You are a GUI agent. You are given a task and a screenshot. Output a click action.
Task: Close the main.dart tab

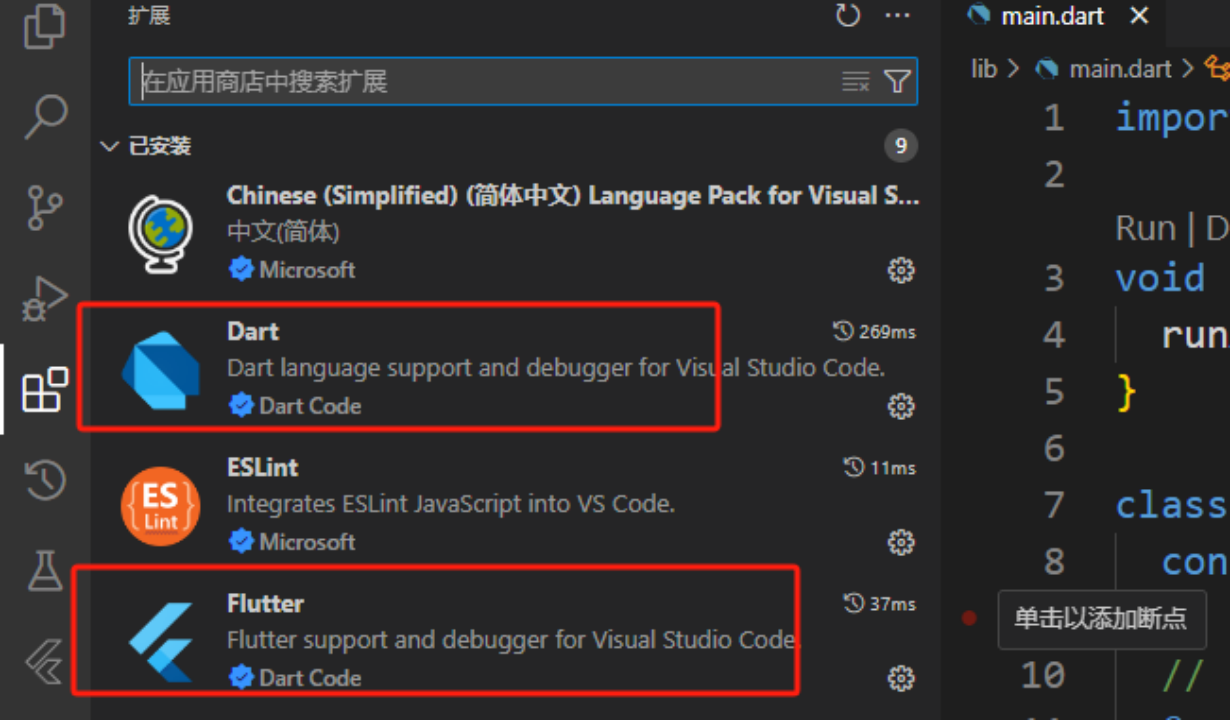[x=1139, y=16]
